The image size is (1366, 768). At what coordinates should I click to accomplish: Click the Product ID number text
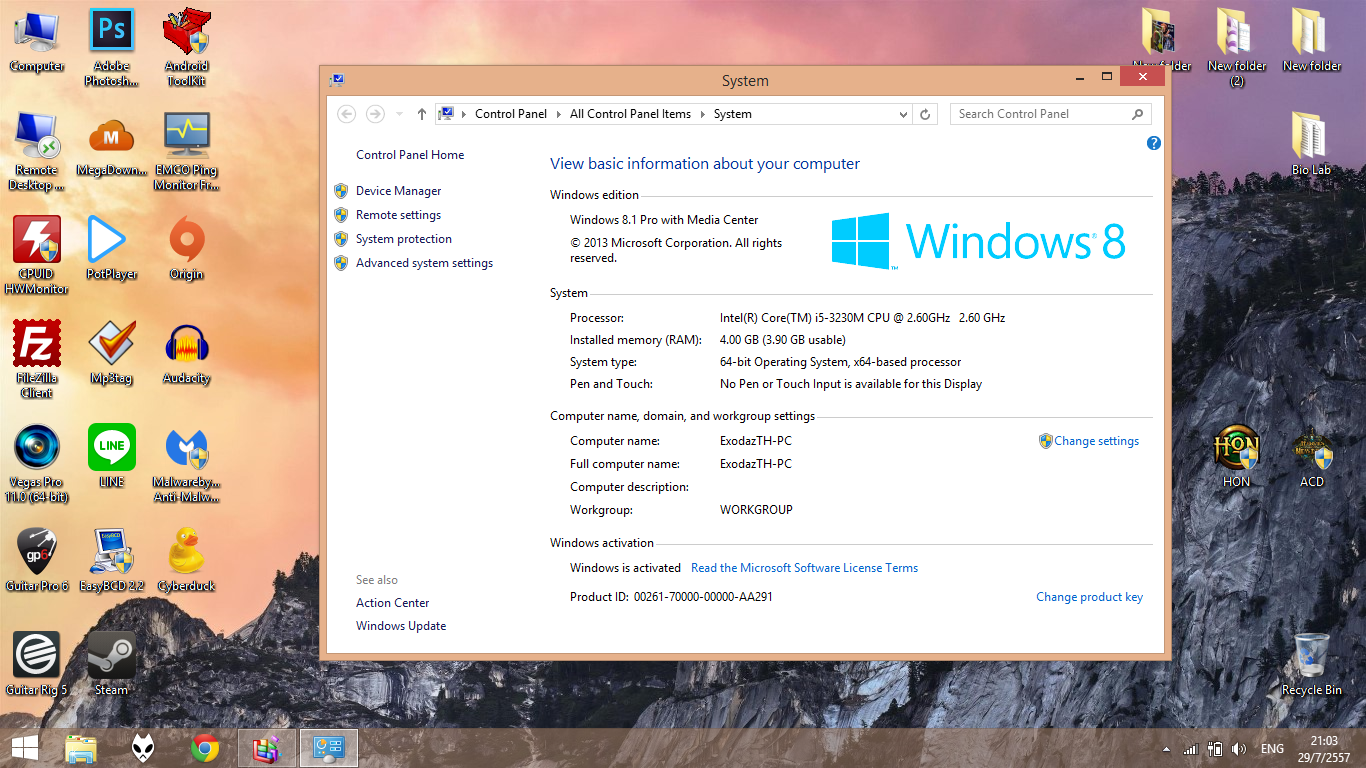click(703, 597)
